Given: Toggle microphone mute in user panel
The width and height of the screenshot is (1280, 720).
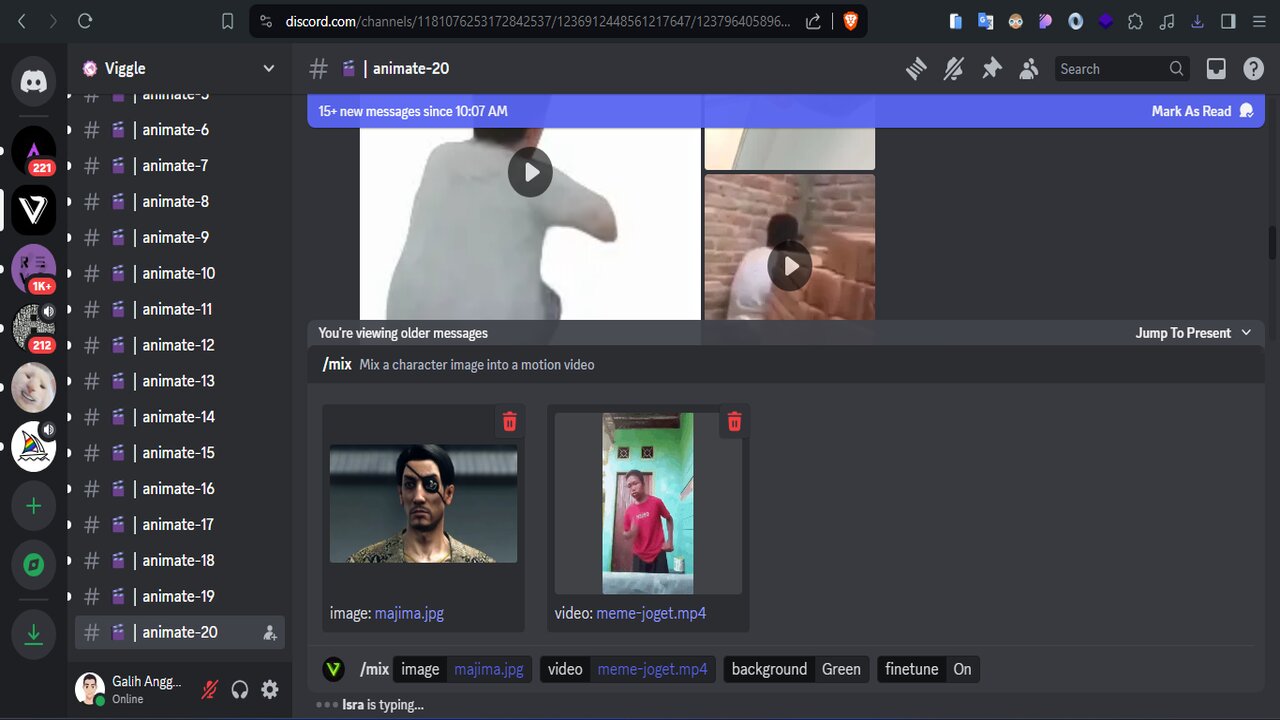Looking at the screenshot, I should click(x=210, y=689).
